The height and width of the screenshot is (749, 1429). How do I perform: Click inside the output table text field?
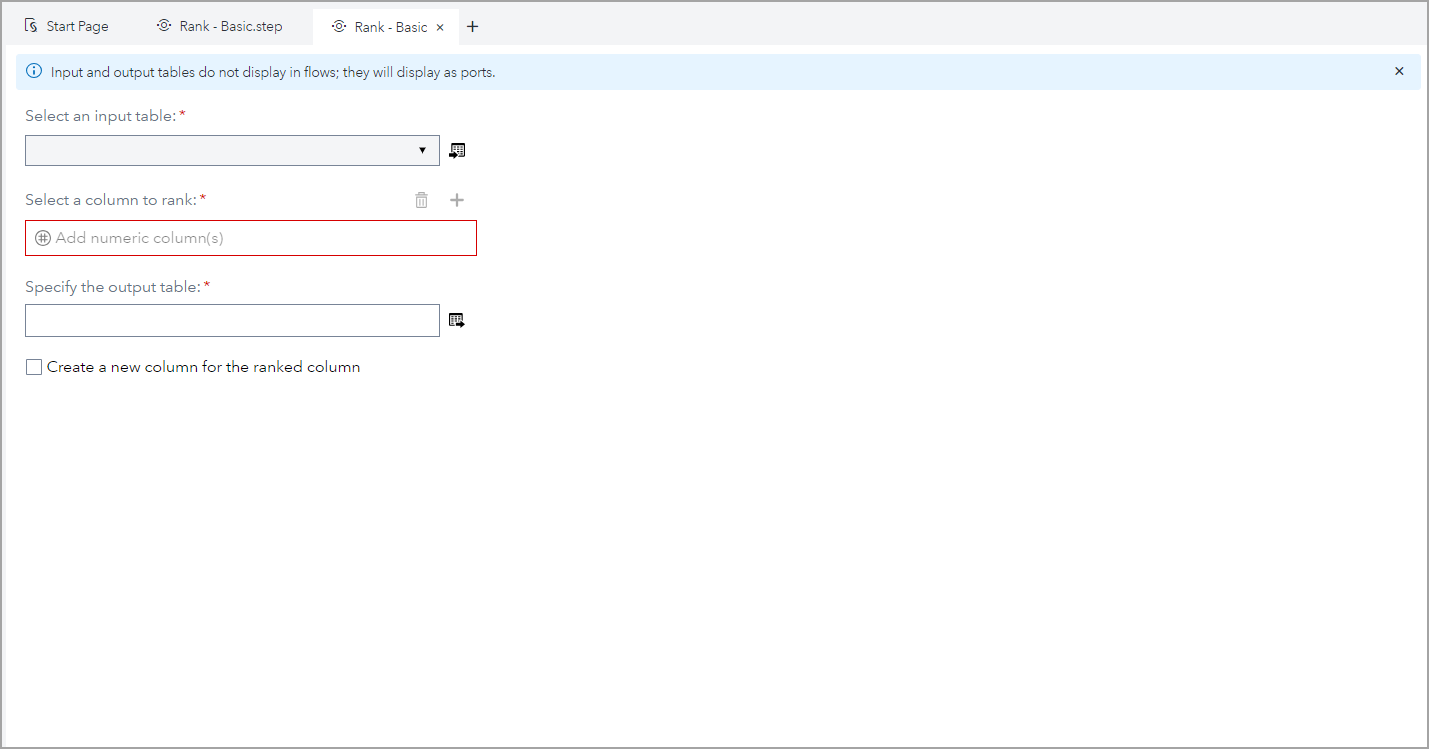(230, 320)
